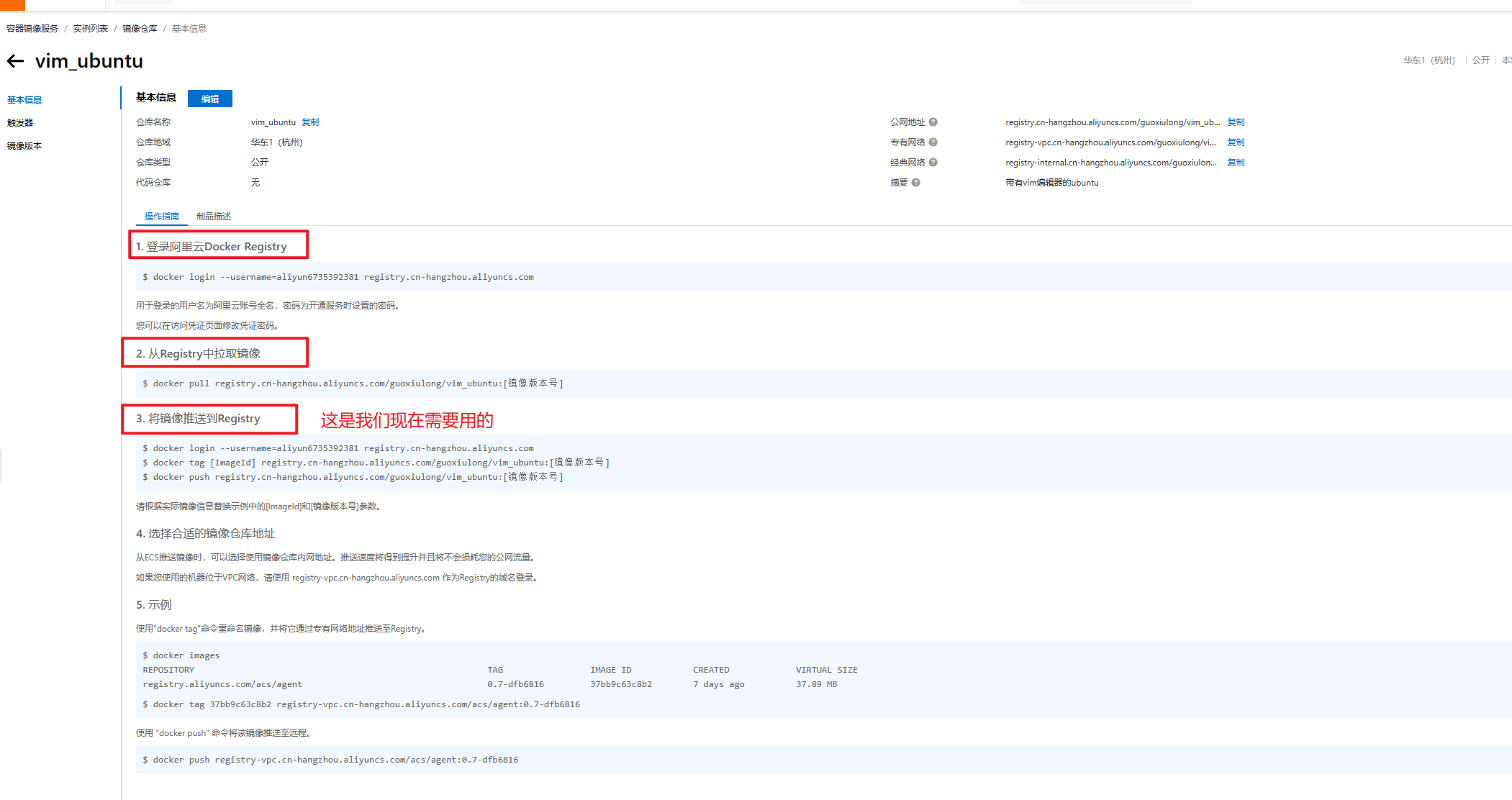Click help icon next to 专有网络

coord(933,142)
